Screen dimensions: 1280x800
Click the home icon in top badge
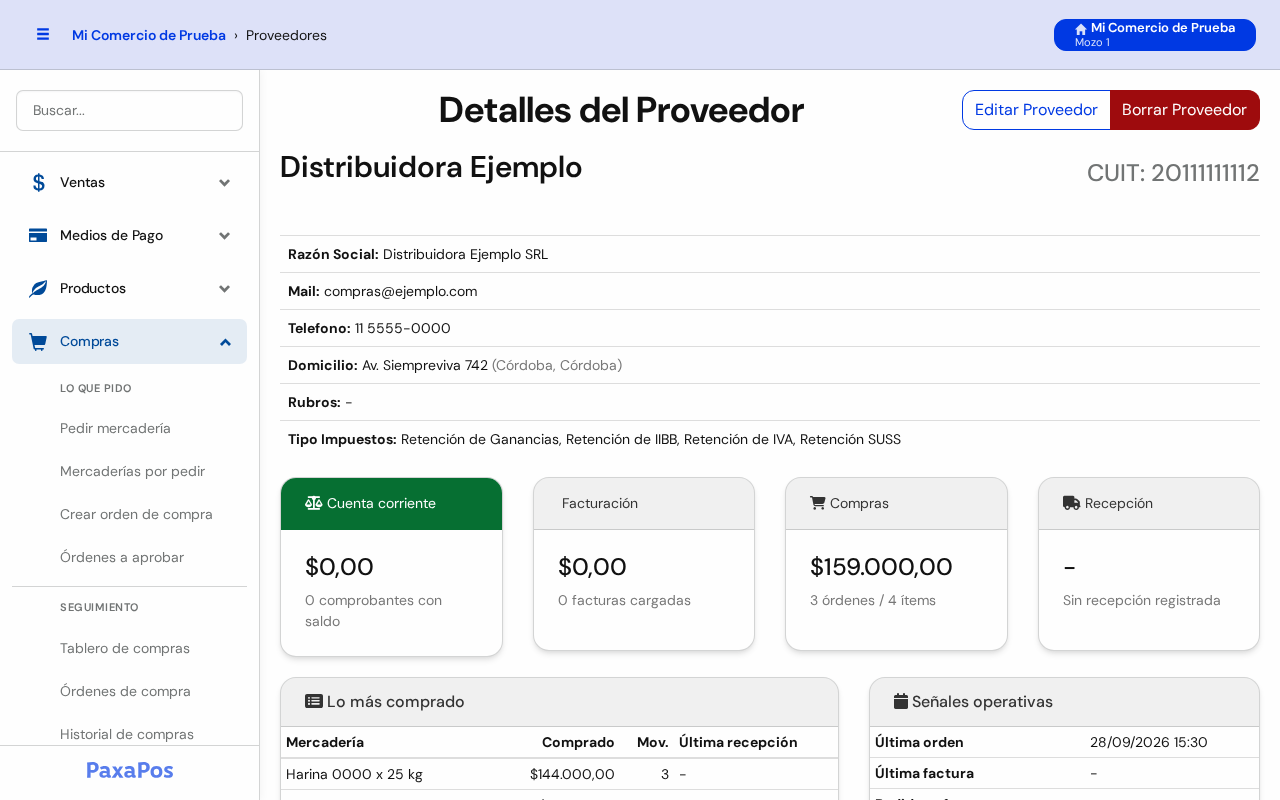coord(1081,29)
